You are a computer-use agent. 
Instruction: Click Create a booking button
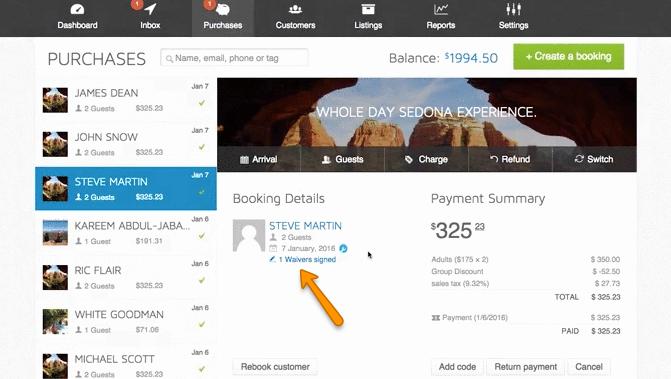pos(568,56)
